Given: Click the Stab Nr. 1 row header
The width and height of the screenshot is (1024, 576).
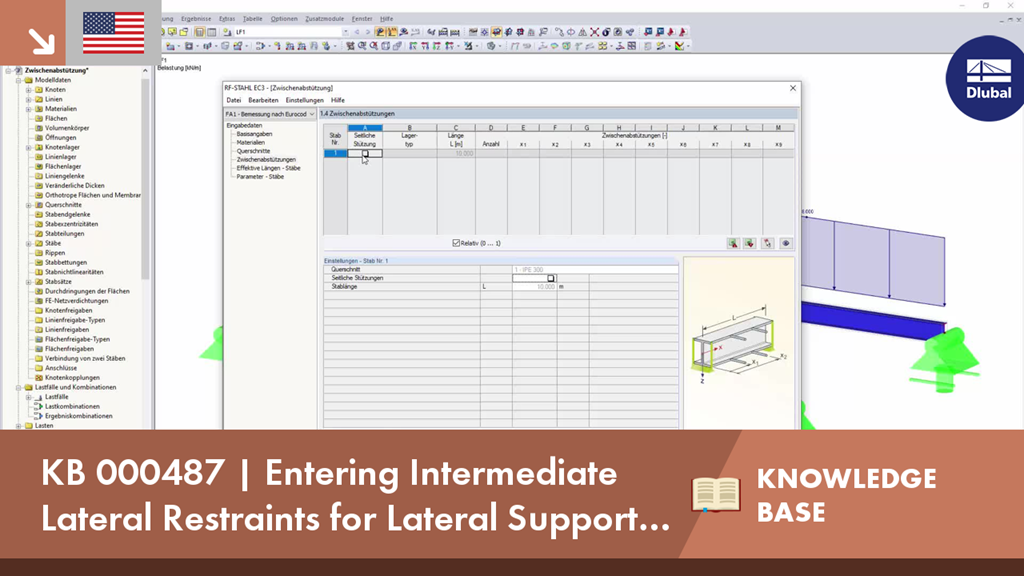Looking at the screenshot, I should (x=335, y=153).
